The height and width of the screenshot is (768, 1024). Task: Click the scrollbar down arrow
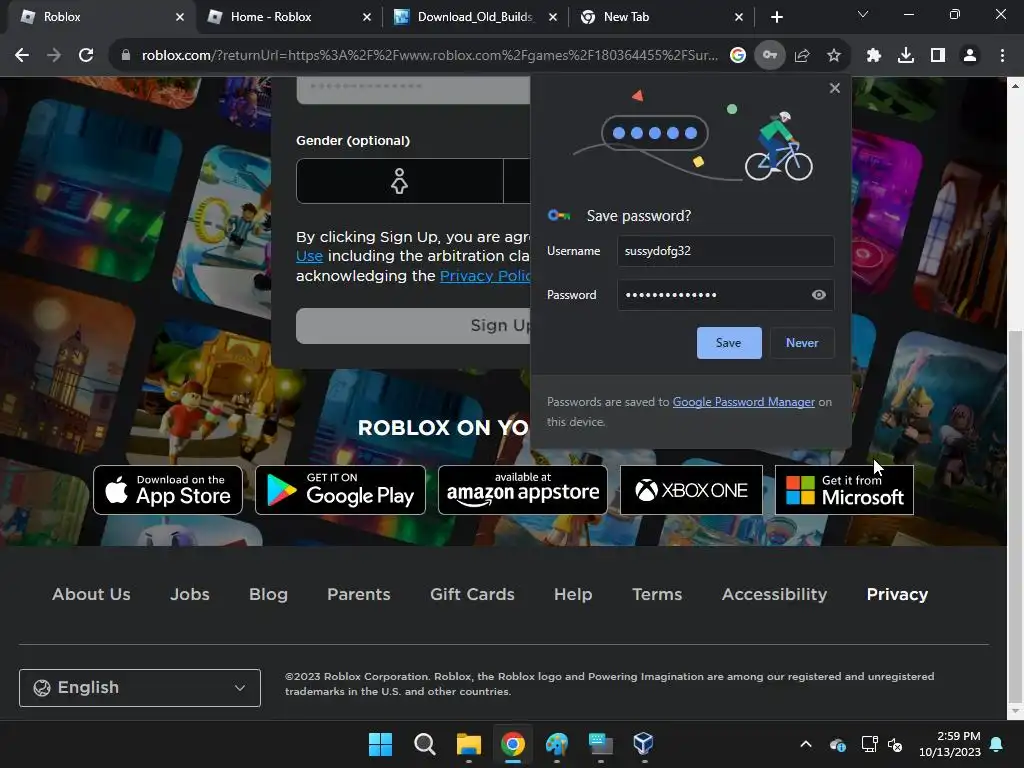click(1015, 711)
